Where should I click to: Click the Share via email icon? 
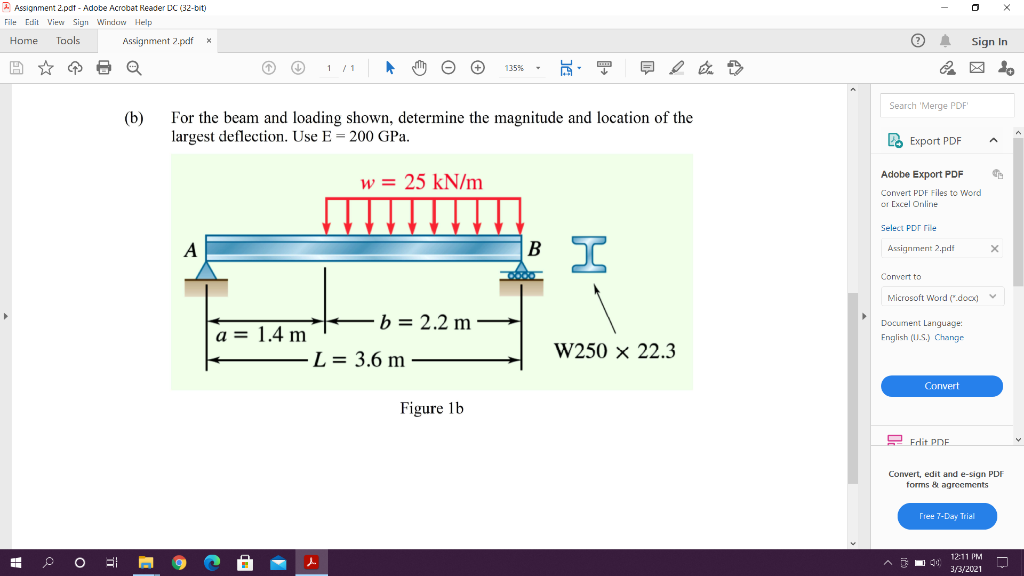[977, 67]
